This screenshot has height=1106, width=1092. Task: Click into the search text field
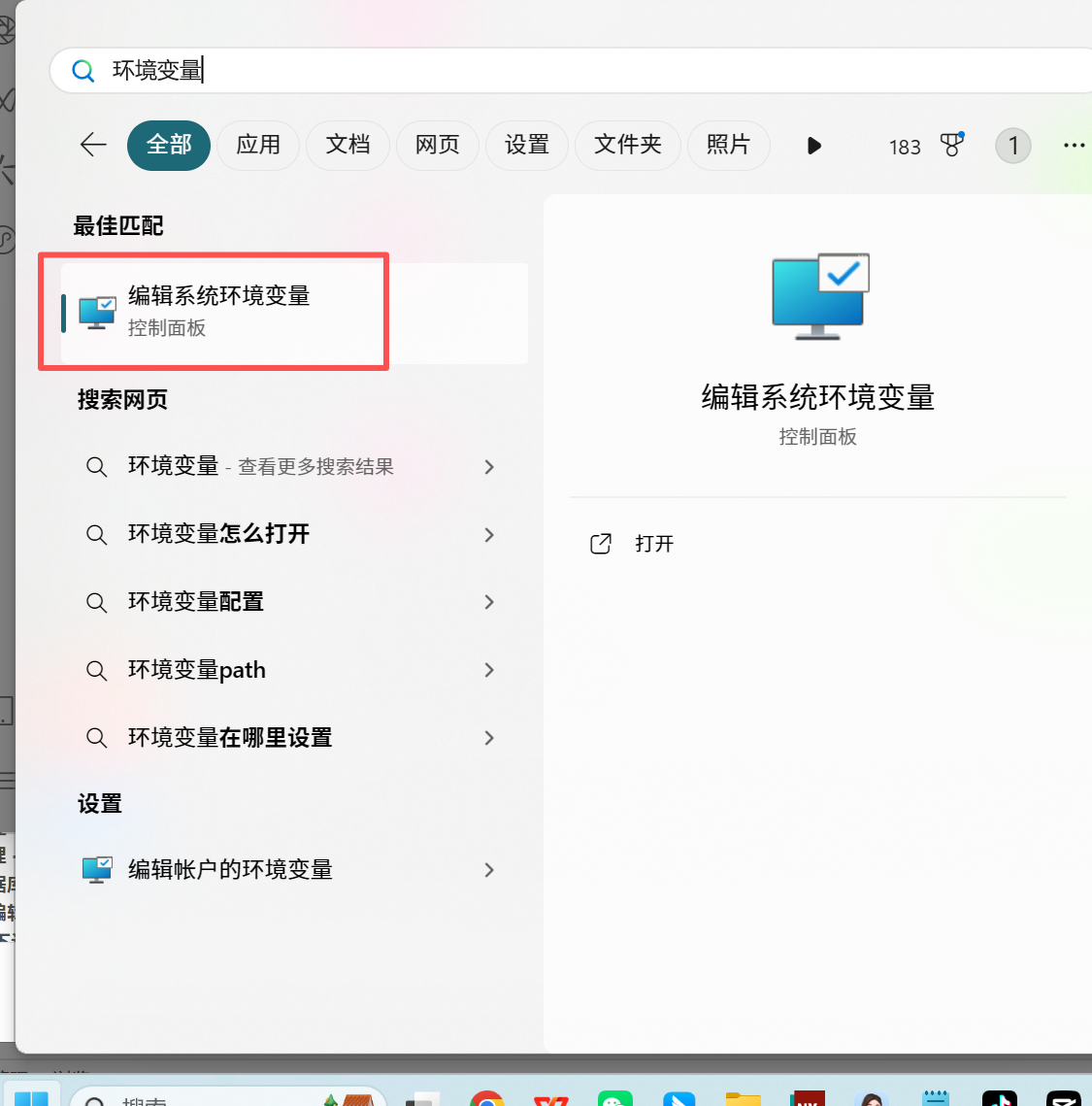[x=582, y=71]
